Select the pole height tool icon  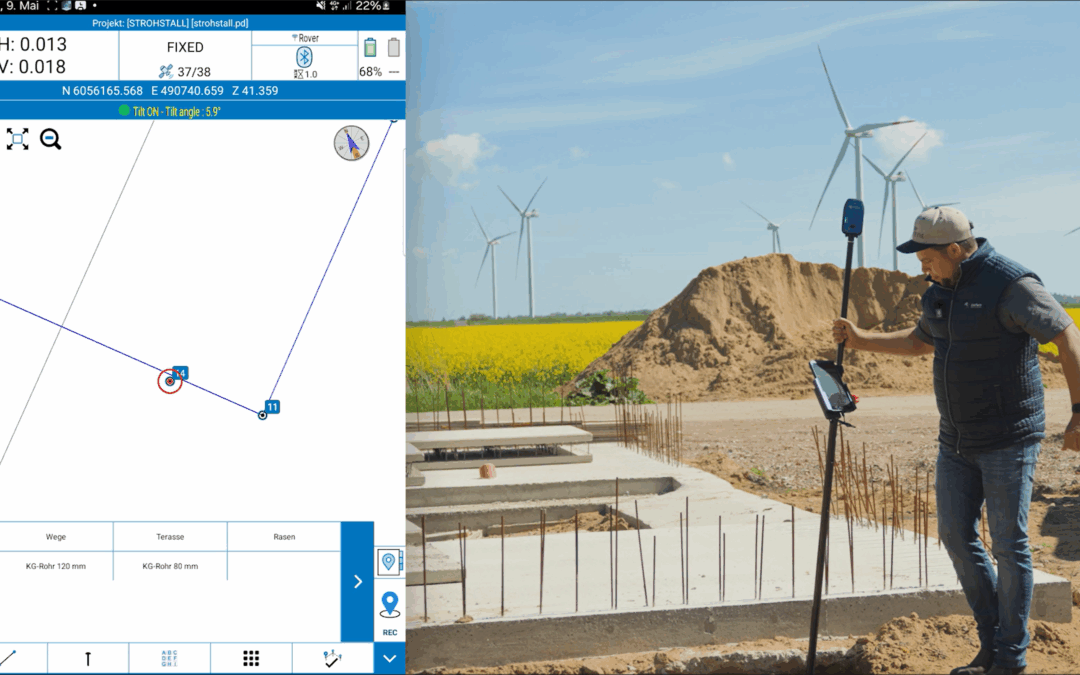(88, 658)
